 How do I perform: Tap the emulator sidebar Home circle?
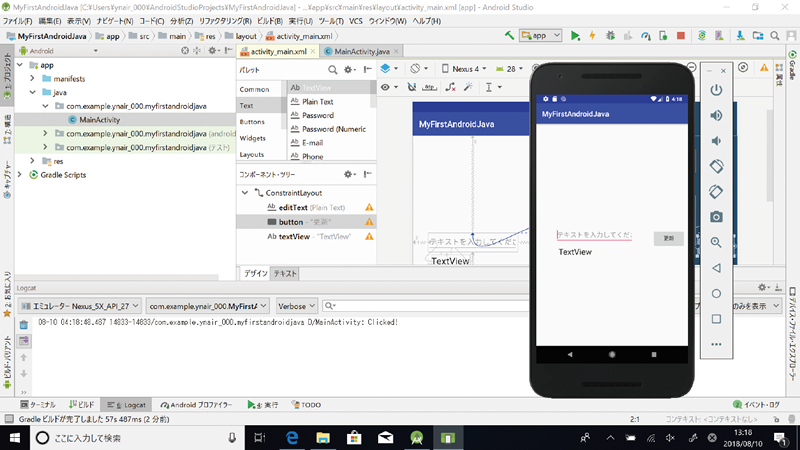tap(716, 293)
